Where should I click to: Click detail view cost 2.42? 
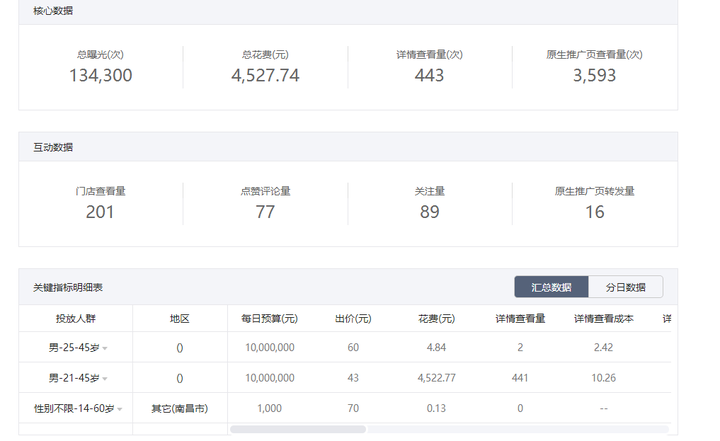603,347
